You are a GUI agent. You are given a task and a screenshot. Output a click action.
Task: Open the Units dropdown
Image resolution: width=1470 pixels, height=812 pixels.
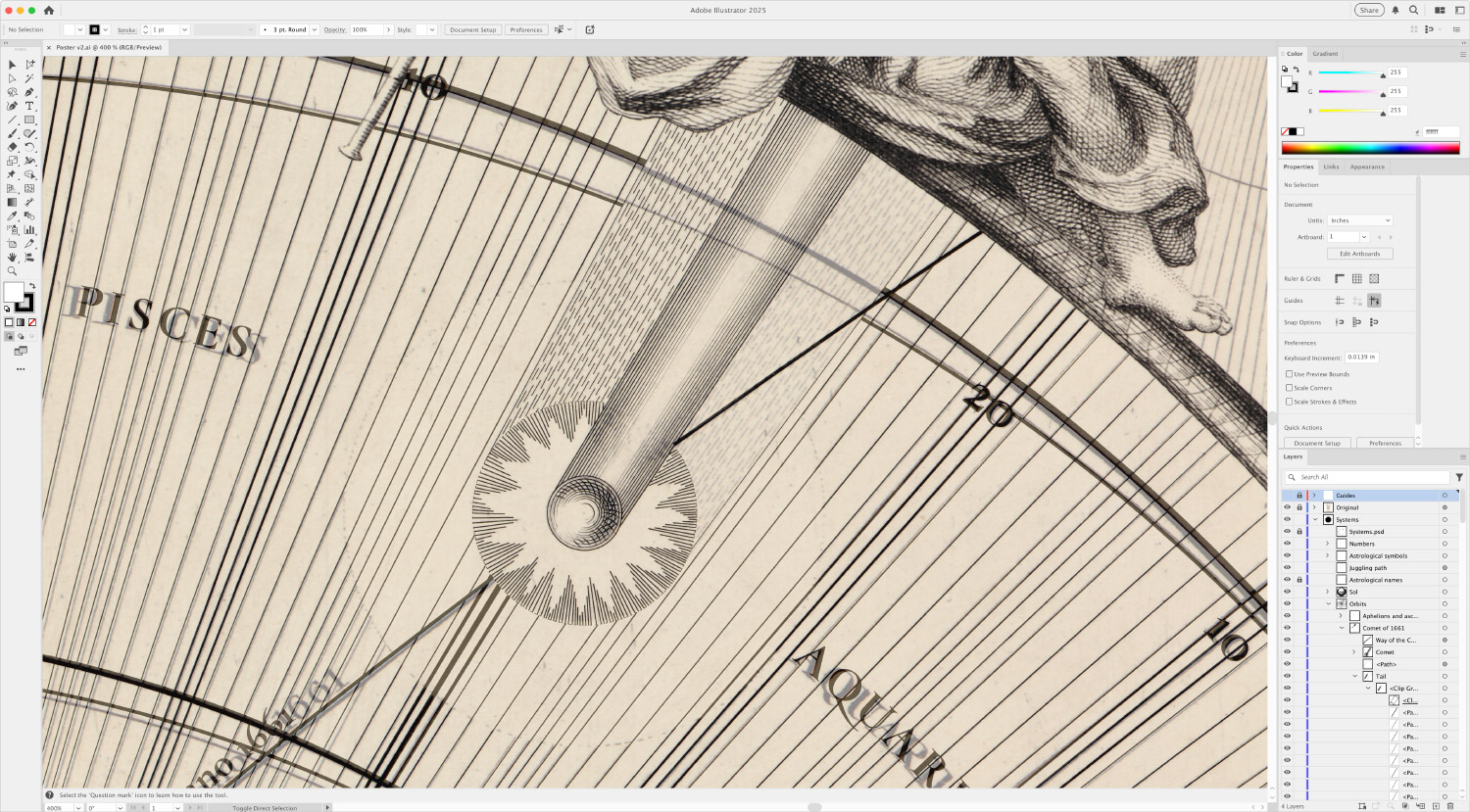(x=1360, y=220)
